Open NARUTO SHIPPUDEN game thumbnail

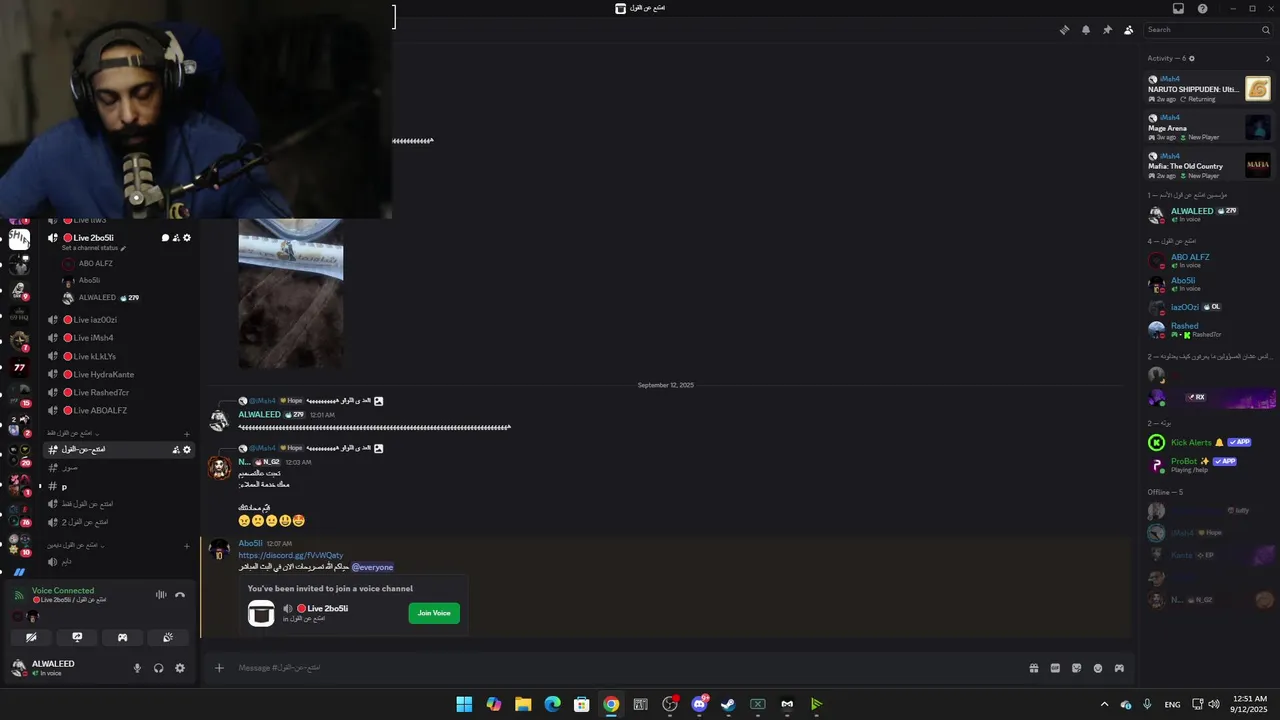[1258, 89]
